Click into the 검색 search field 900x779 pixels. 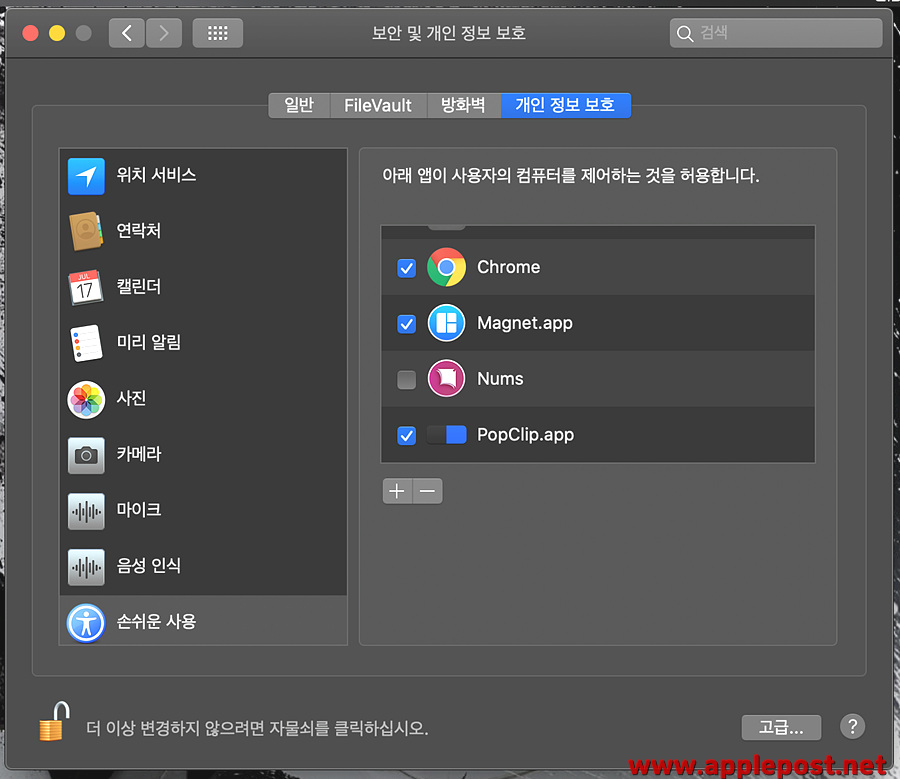(776, 33)
